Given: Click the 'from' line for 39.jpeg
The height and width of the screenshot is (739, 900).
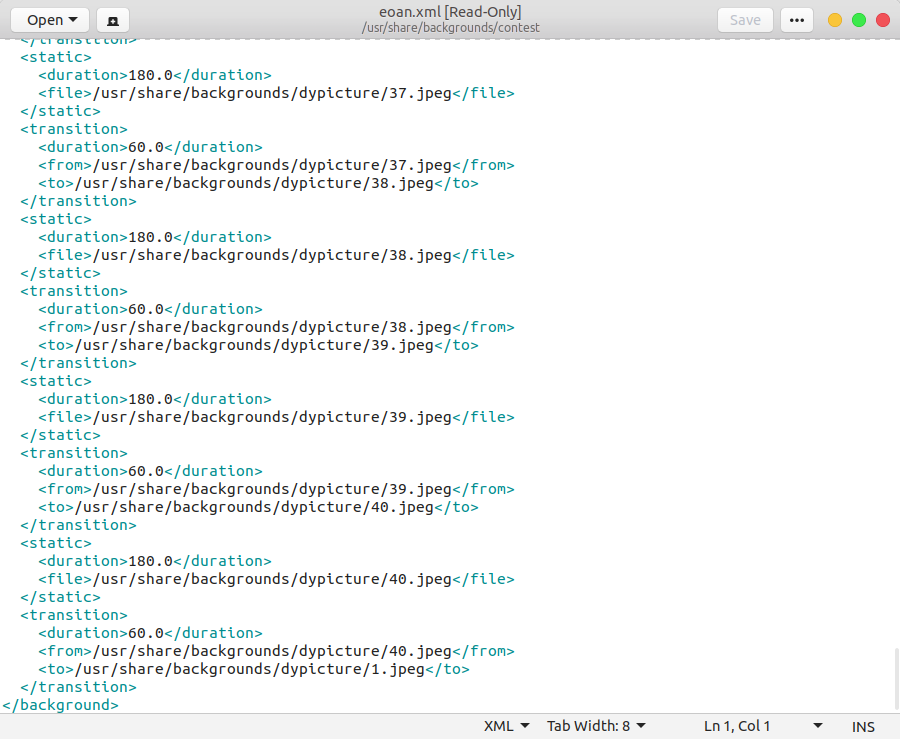Looking at the screenshot, I should (276, 489).
